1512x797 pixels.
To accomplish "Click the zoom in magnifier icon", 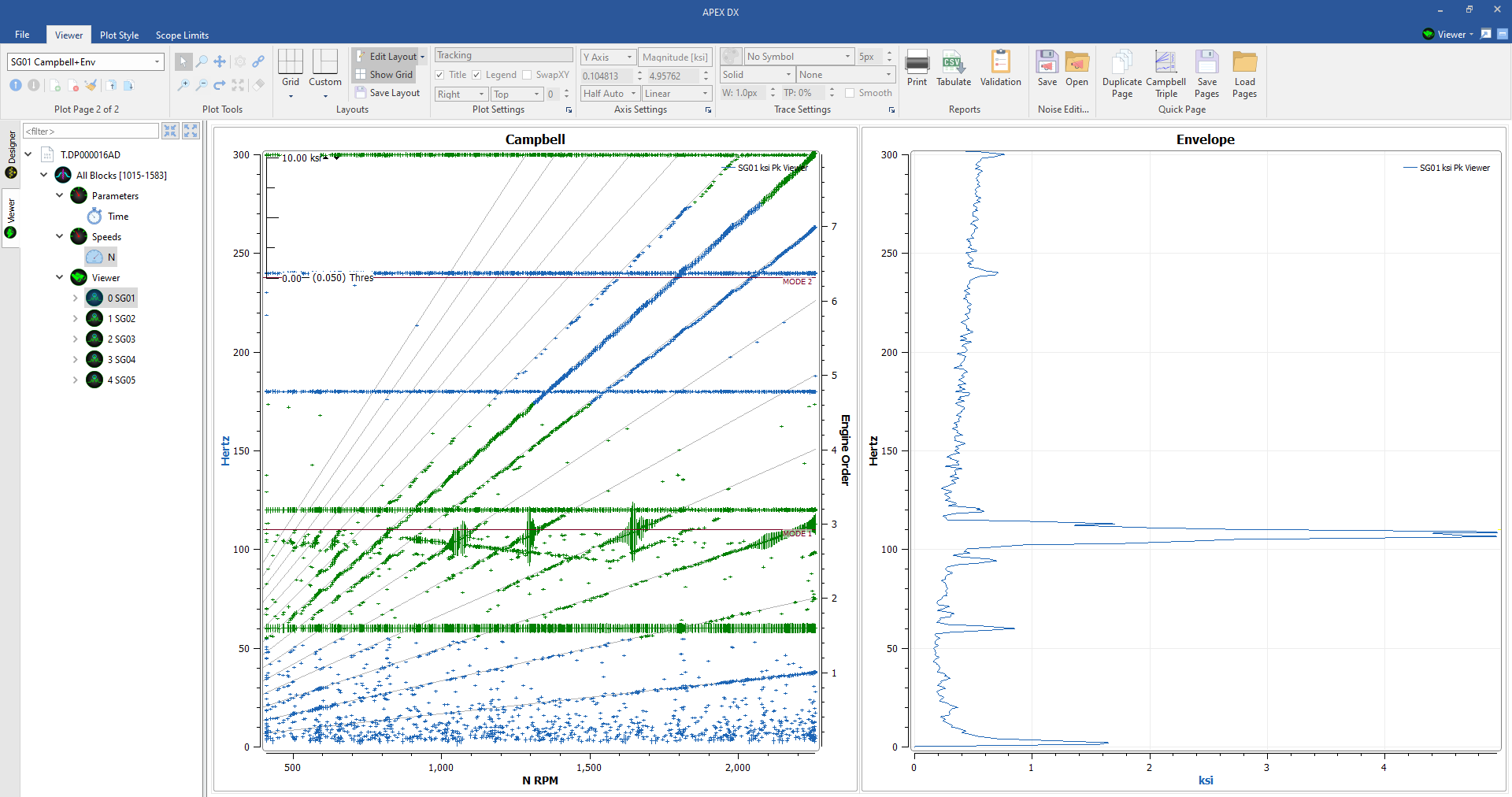I will click(183, 85).
